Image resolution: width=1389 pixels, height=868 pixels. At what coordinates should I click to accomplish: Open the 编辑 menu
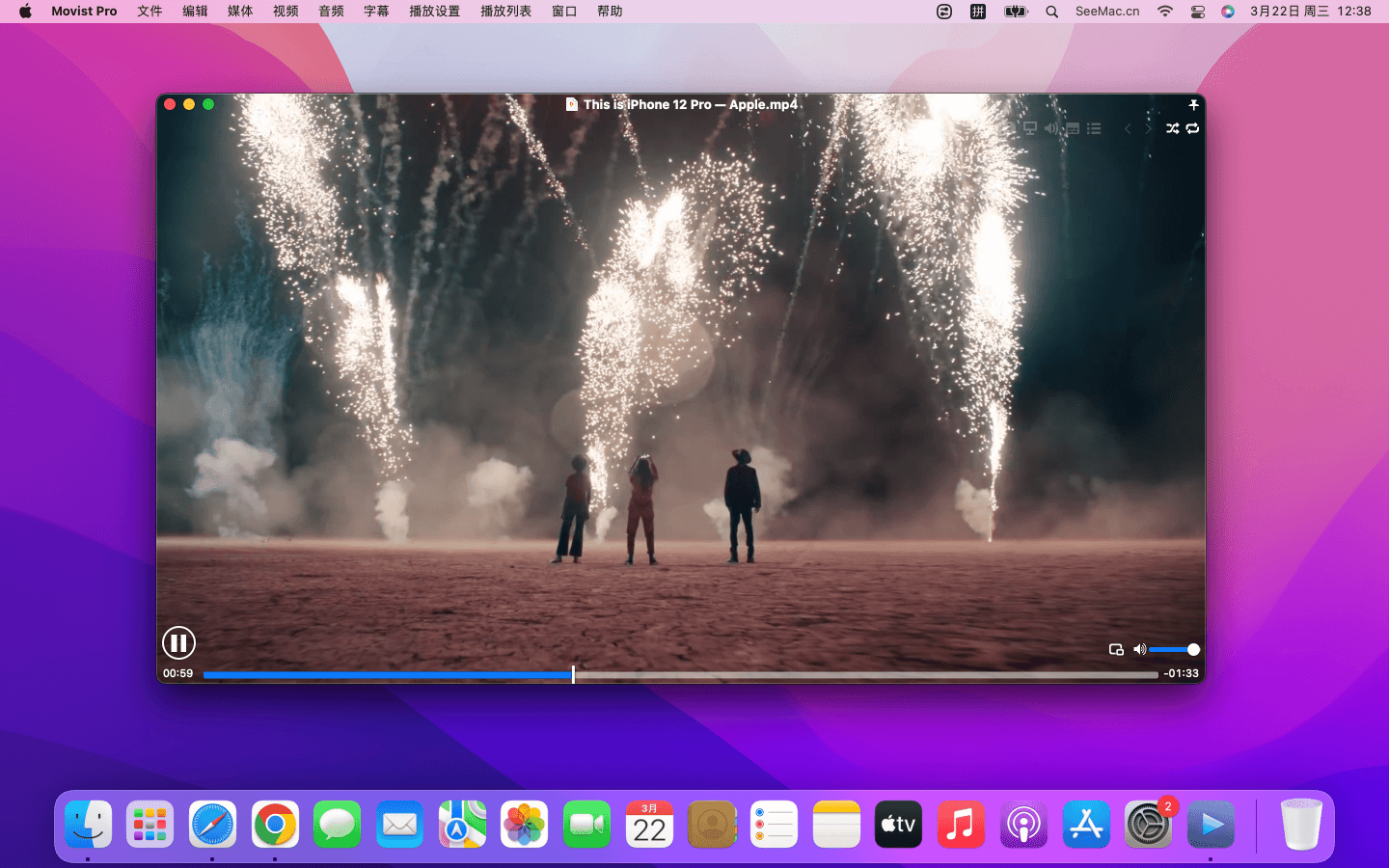coord(195,12)
